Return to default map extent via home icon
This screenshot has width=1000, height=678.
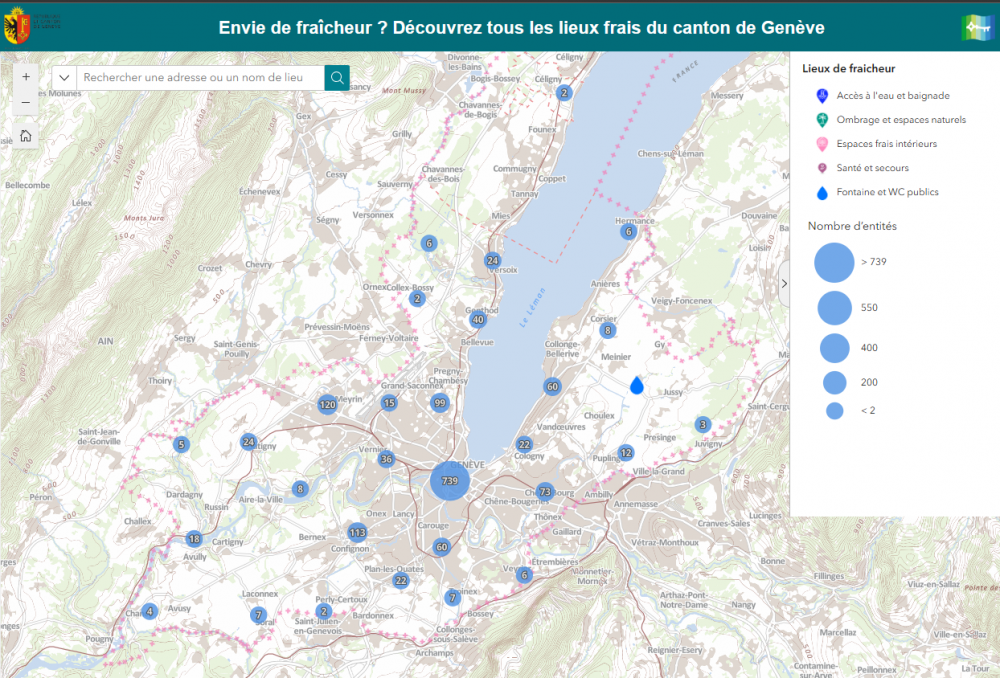coord(26,136)
